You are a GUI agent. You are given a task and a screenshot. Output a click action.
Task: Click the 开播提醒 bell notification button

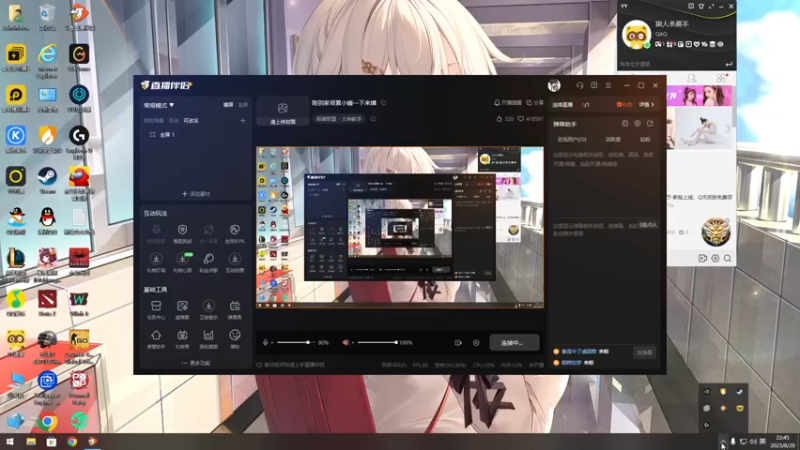(x=508, y=103)
